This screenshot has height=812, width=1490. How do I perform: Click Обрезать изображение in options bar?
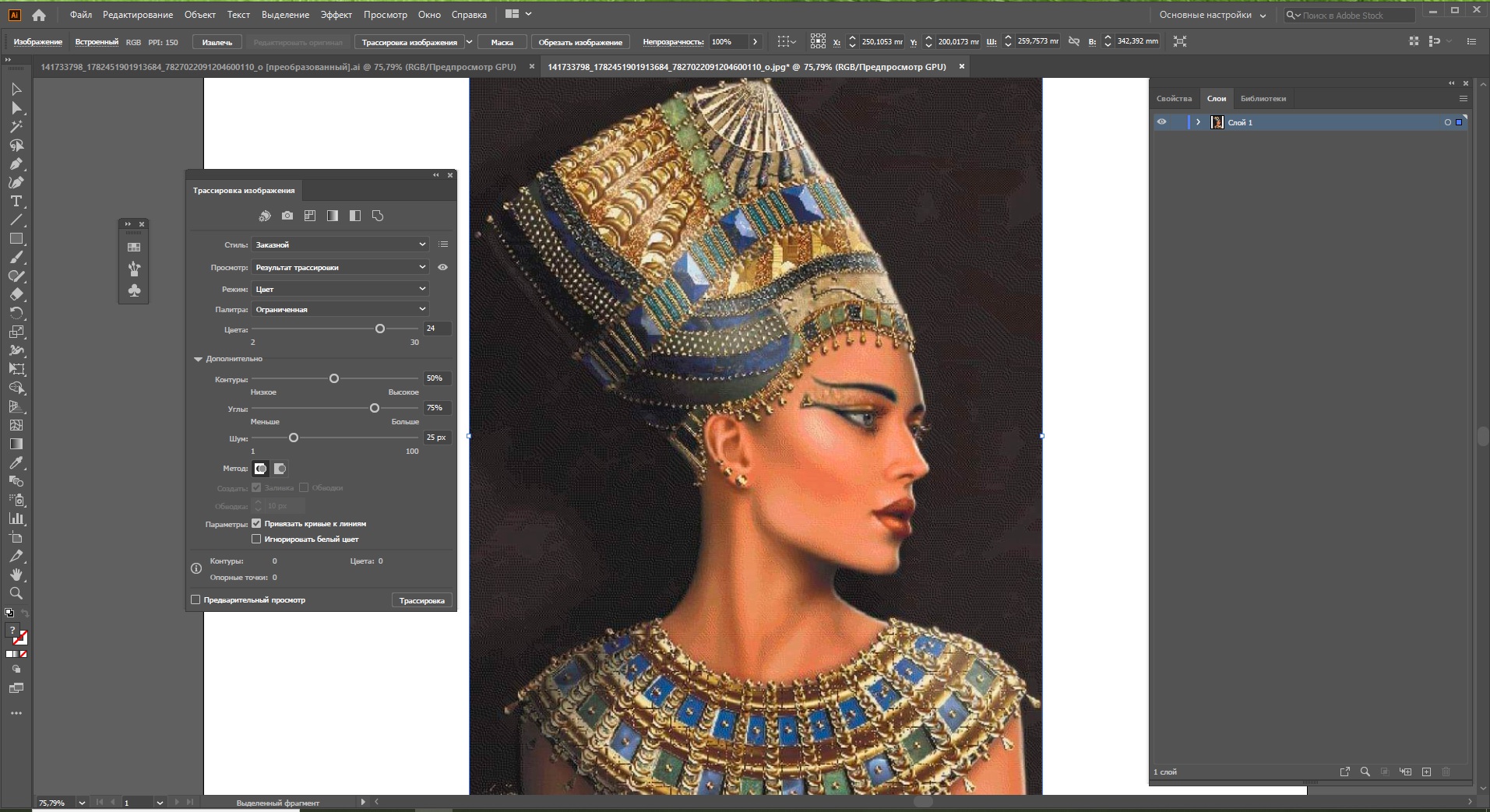pyautogui.click(x=580, y=41)
